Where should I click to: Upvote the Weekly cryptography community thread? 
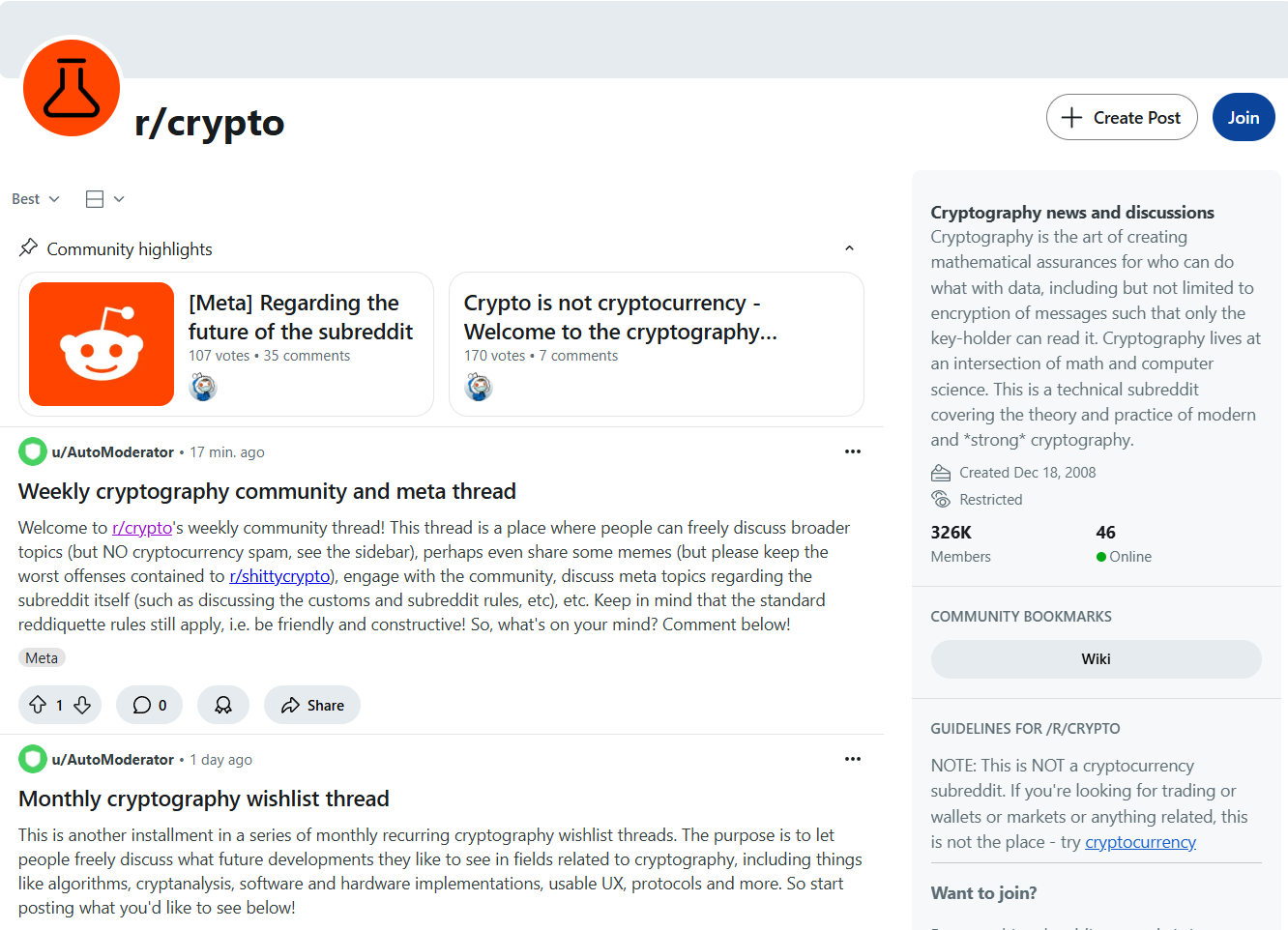(38, 705)
